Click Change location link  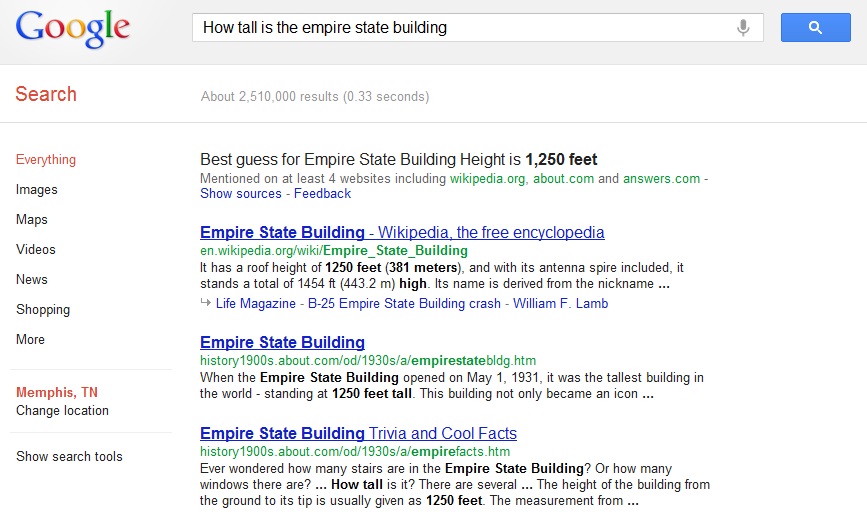pos(62,411)
